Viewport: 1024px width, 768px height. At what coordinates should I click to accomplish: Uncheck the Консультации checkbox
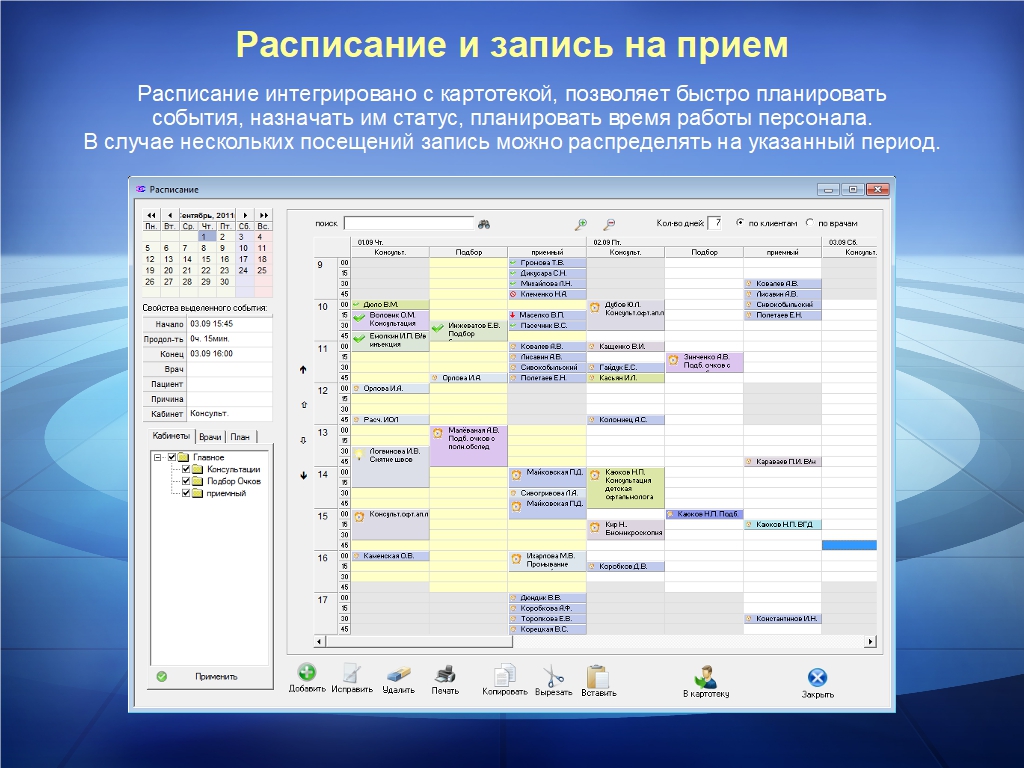(x=186, y=469)
